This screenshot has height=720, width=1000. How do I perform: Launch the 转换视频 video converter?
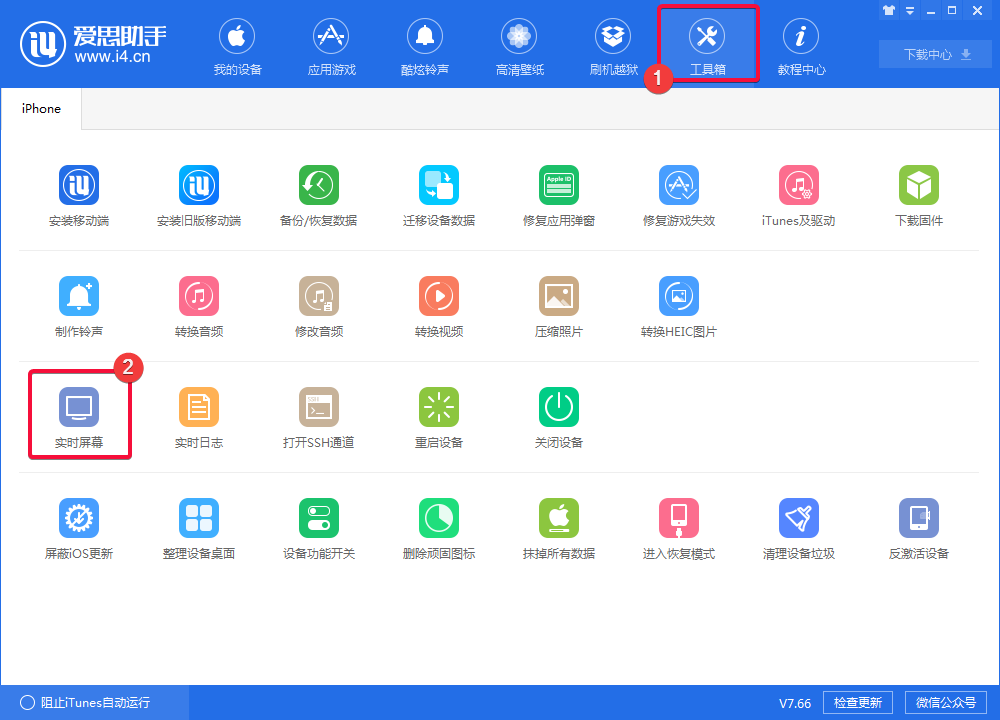[x=438, y=306]
